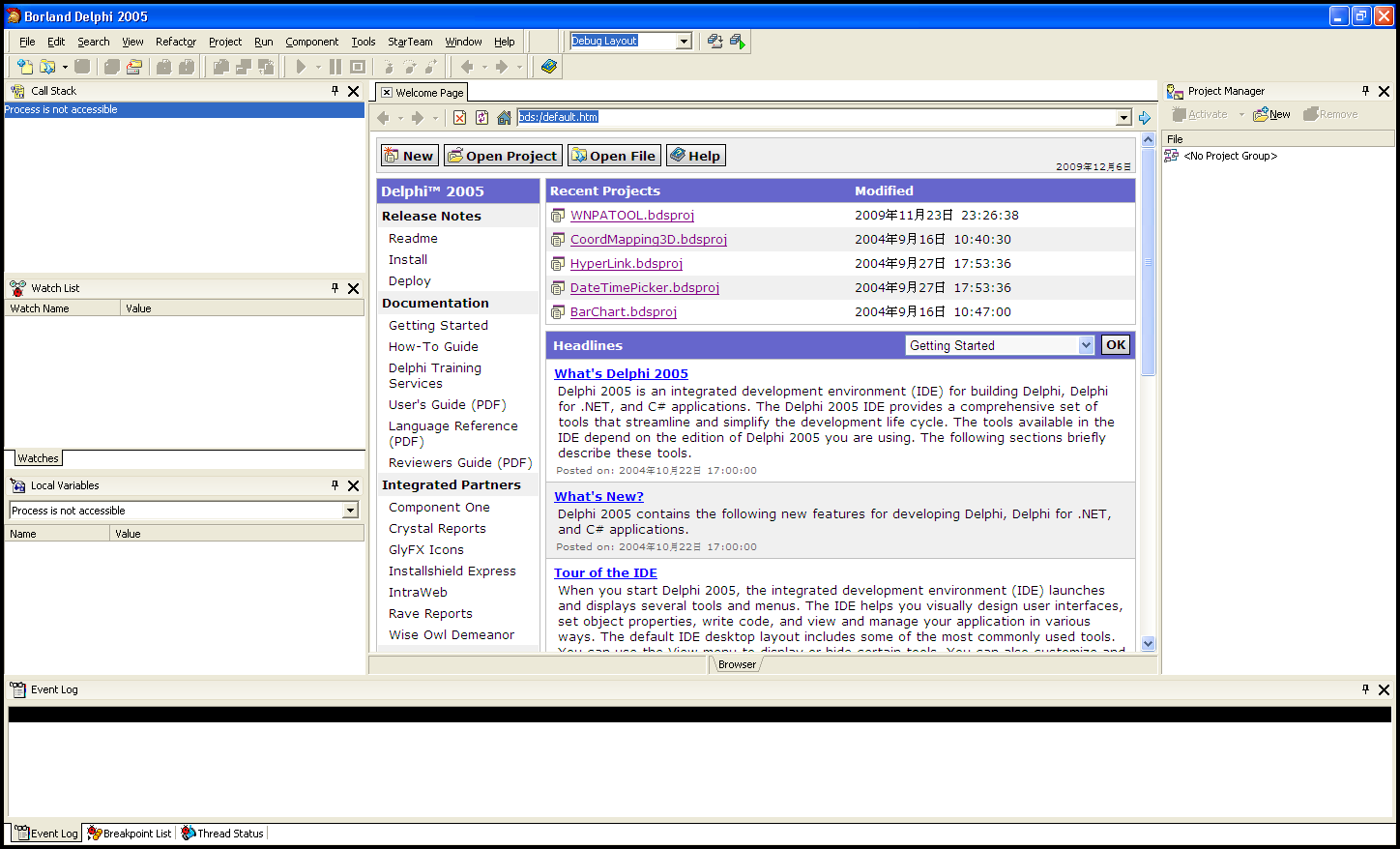The width and height of the screenshot is (1400, 849).
Task: Click the Pause toolbar icon
Action: click(x=335, y=67)
